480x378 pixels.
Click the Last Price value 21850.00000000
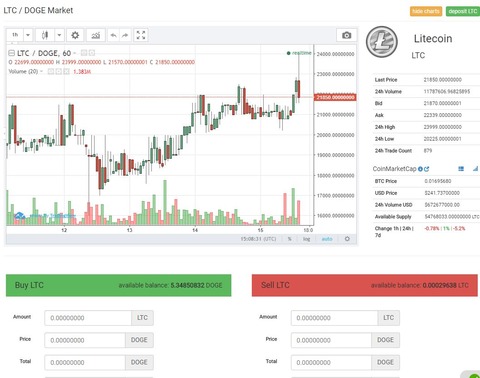(443, 80)
